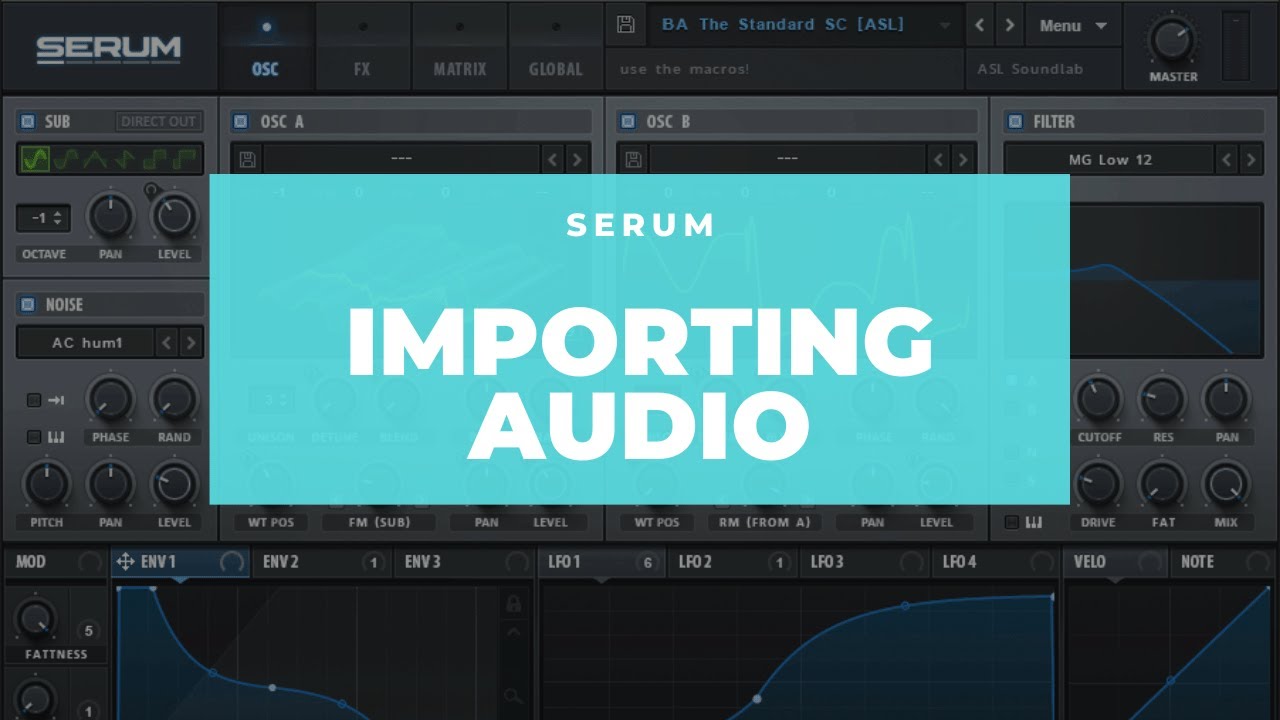
Task: Click the FATTNESS macro knob
Action: [x=35, y=621]
